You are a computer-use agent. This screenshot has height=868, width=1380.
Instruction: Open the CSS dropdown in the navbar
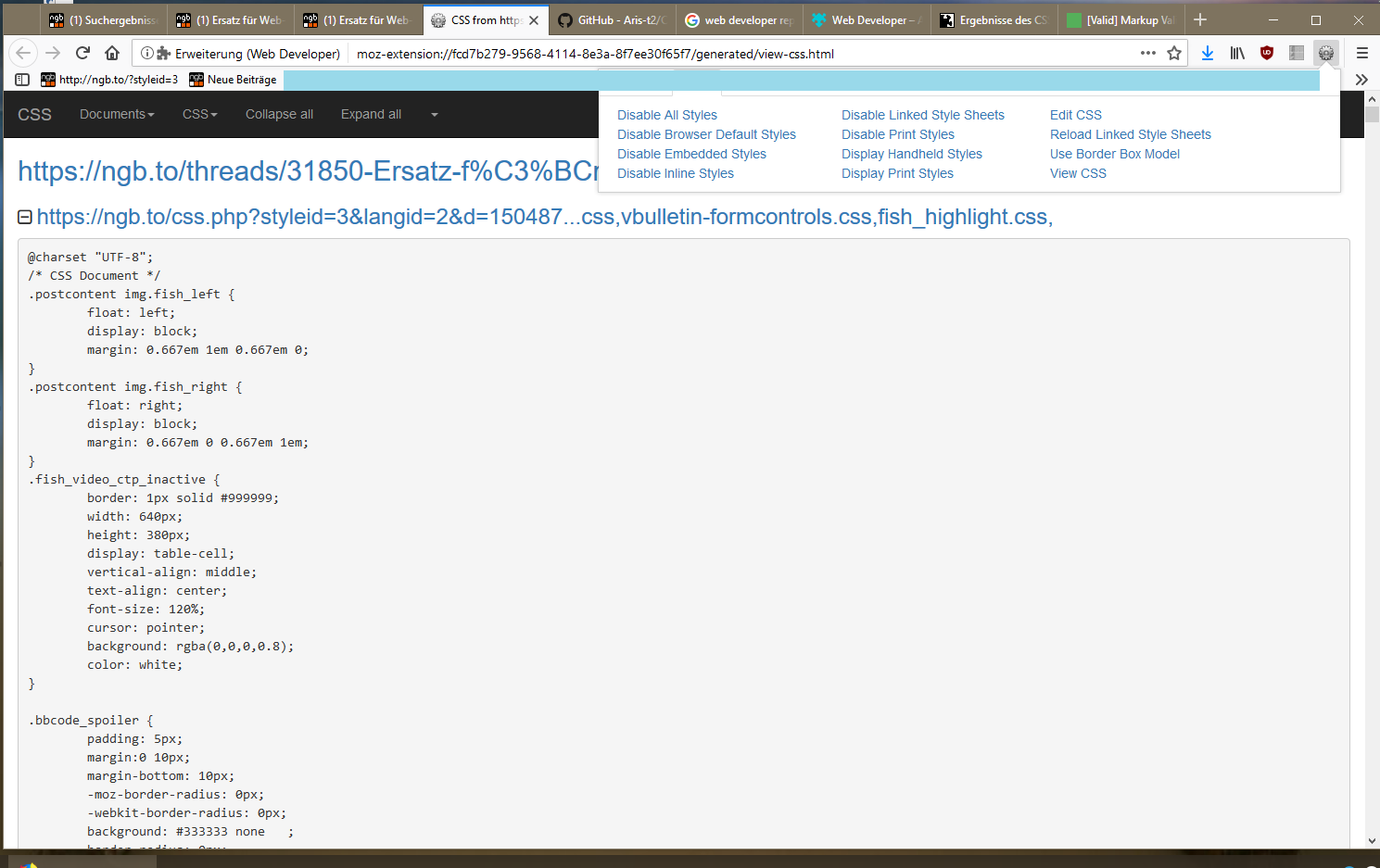199,114
